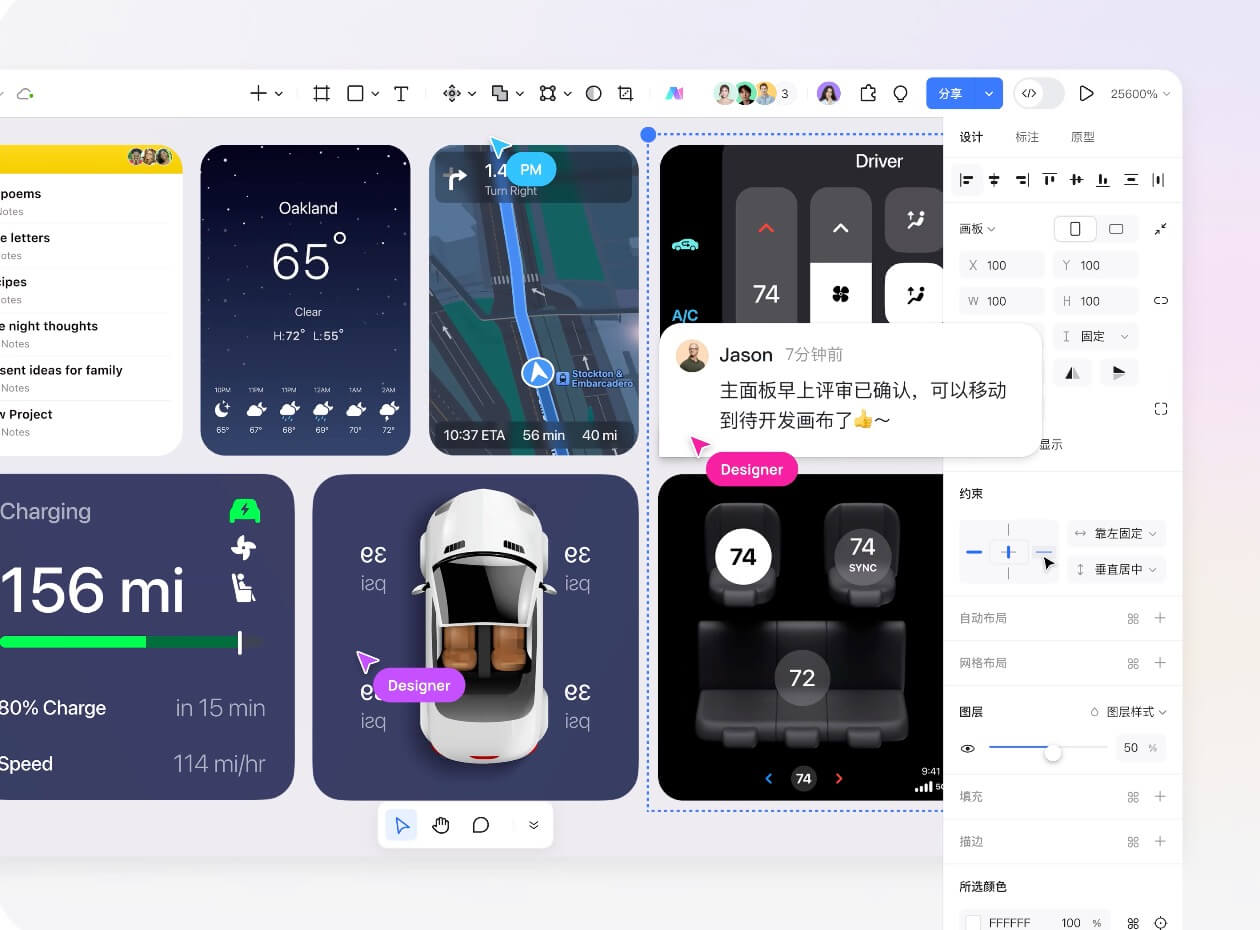Open the 25600% zoom level dropdown
Image resolution: width=1260 pixels, height=930 pixels.
pyautogui.click(x=1138, y=94)
